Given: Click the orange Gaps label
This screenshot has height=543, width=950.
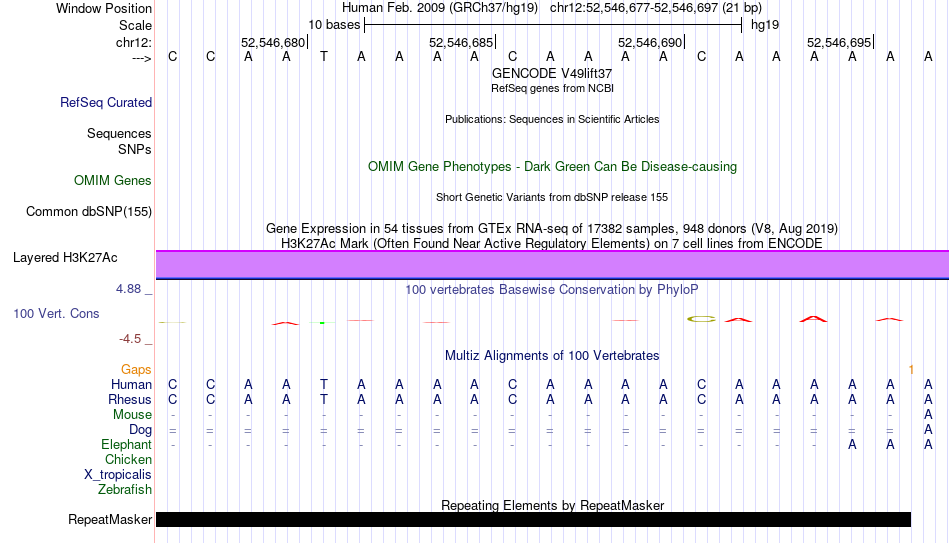Looking at the screenshot, I should tap(136, 370).
